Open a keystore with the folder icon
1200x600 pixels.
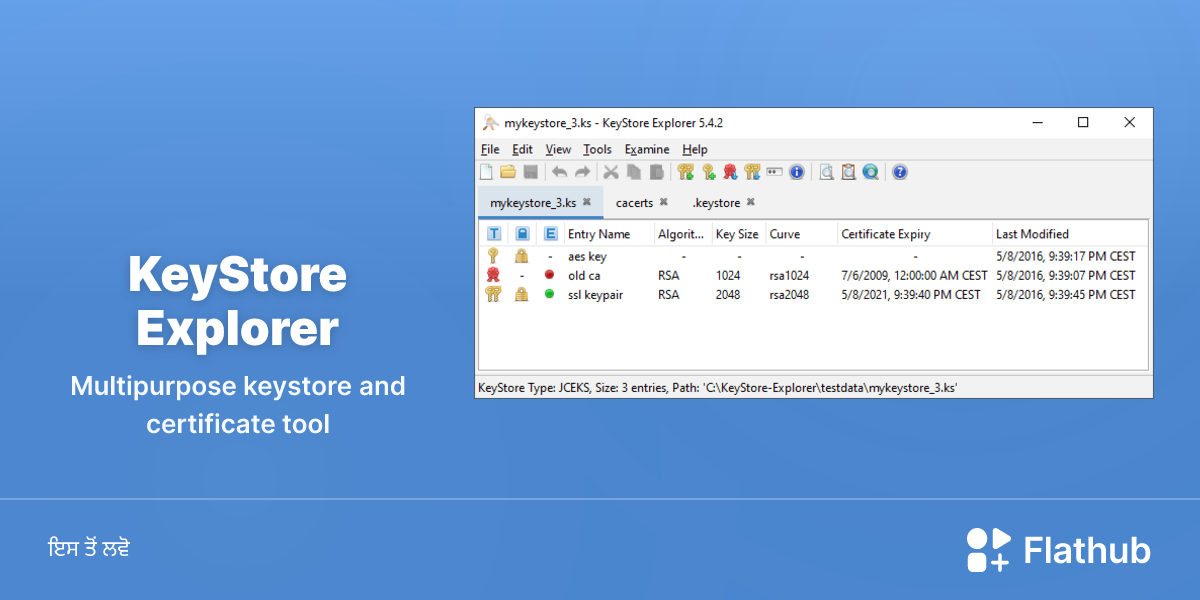pyautogui.click(x=508, y=172)
